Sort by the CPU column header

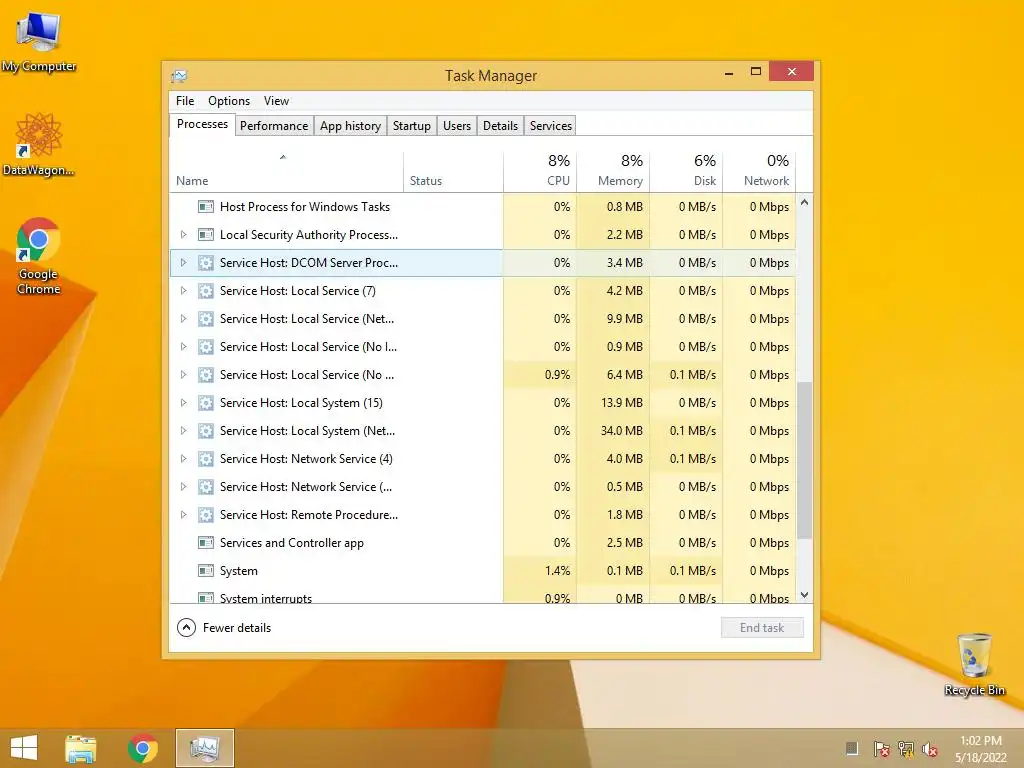click(x=540, y=171)
